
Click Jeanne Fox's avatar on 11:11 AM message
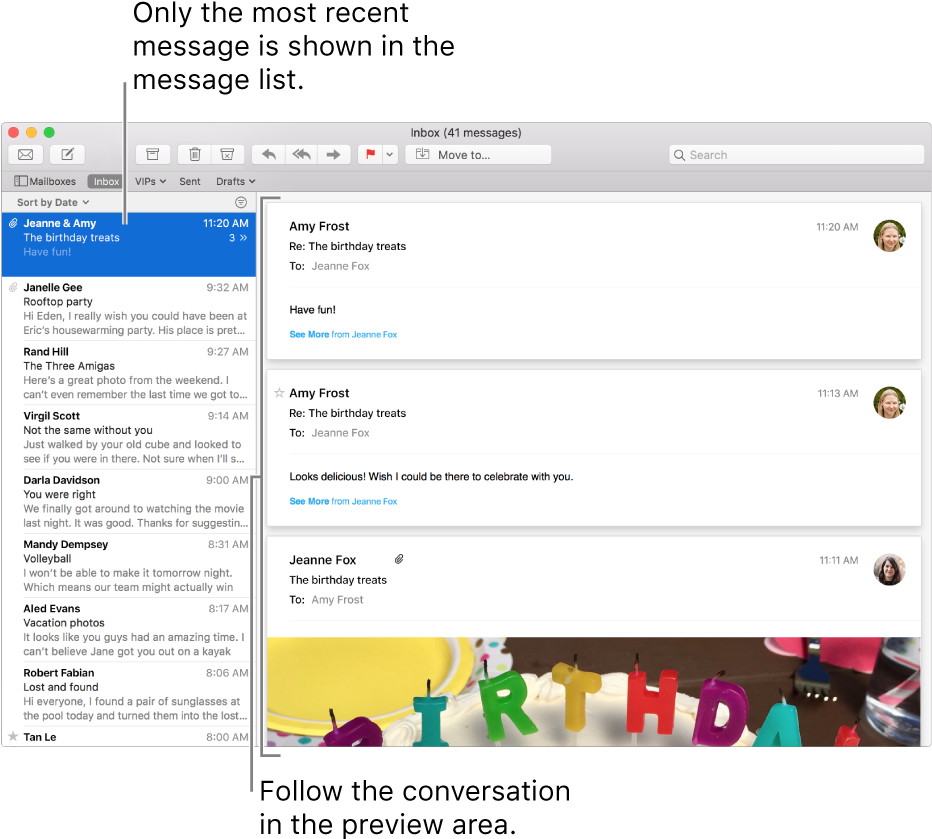click(889, 570)
